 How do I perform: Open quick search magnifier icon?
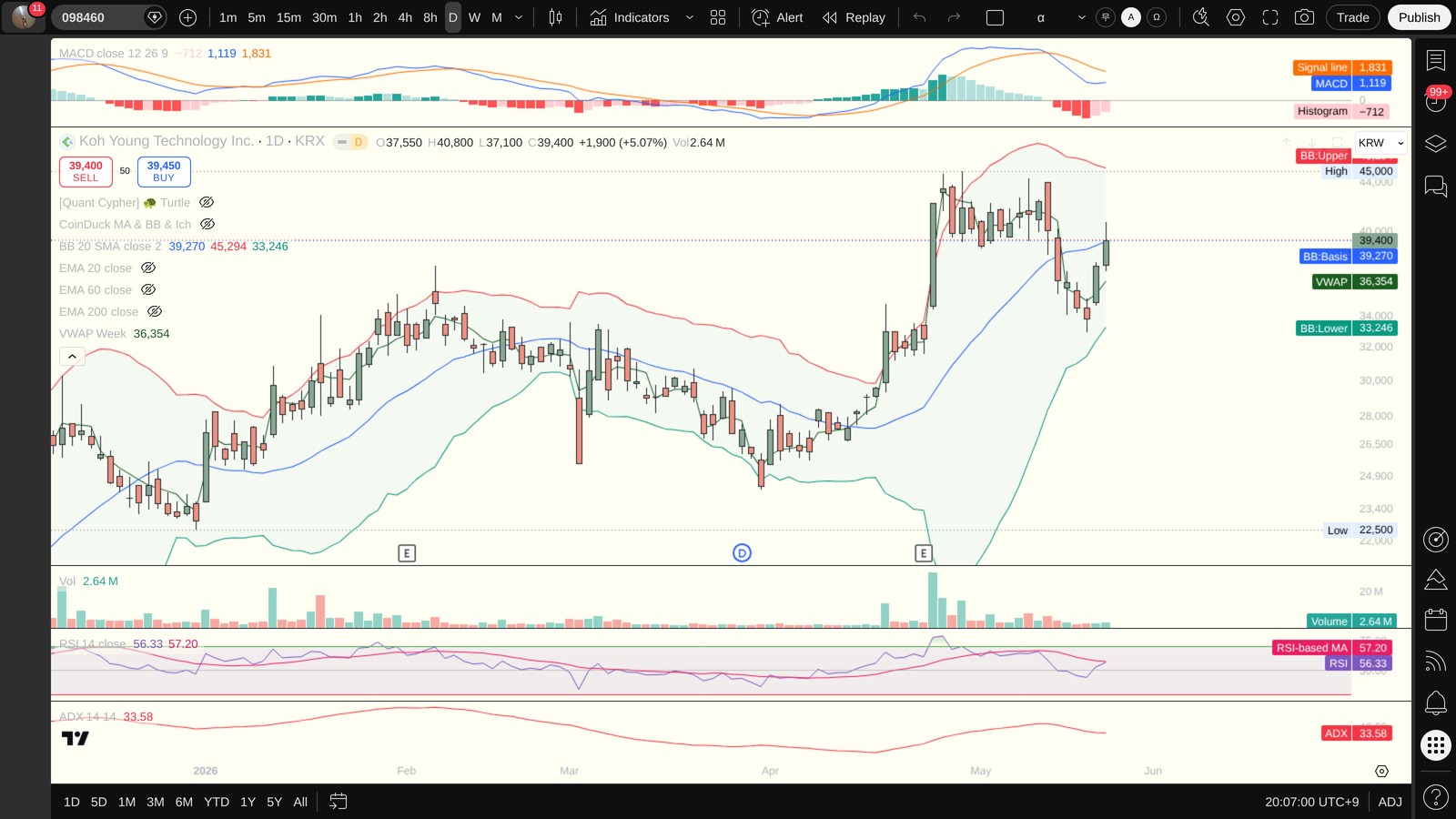click(1200, 17)
